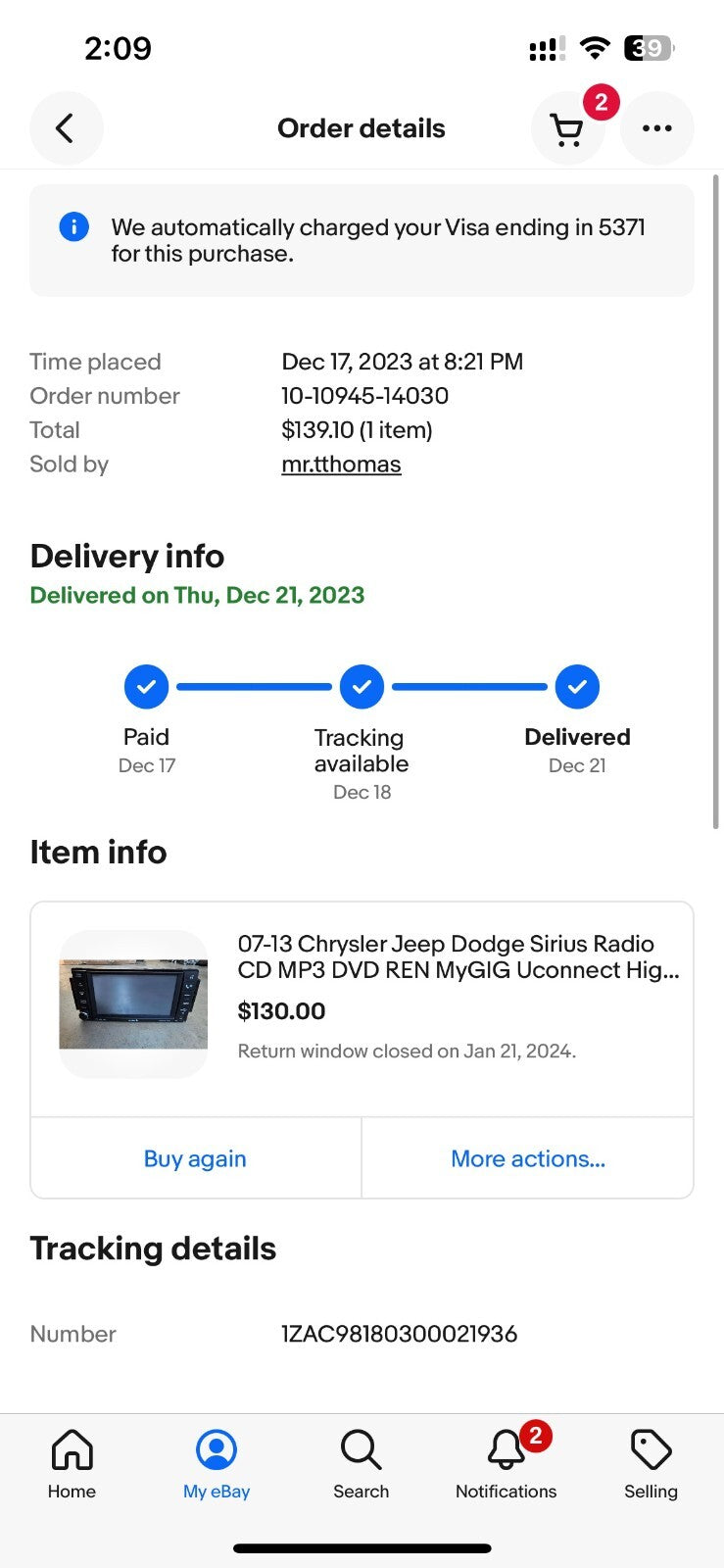Viewport: 724px width, 1568px height.
Task: Switch to the My eBay tab
Action: click(x=217, y=1463)
